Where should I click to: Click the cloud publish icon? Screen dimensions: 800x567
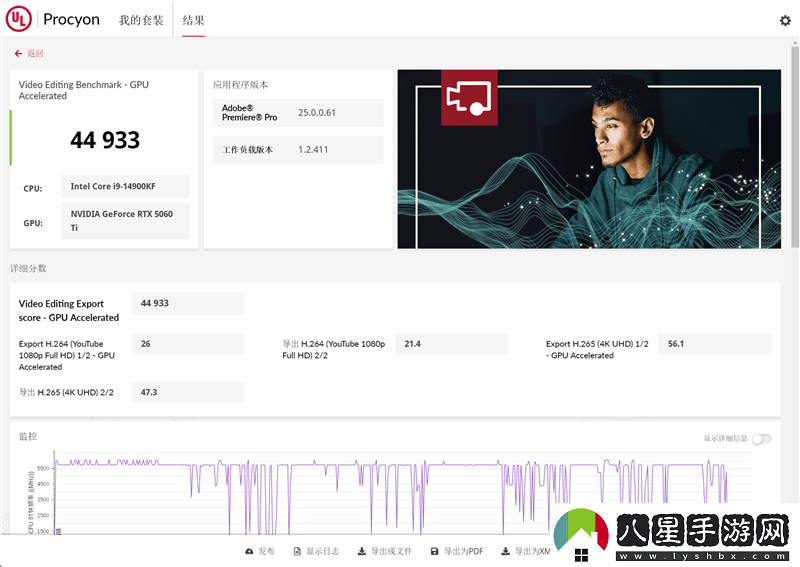click(x=249, y=551)
